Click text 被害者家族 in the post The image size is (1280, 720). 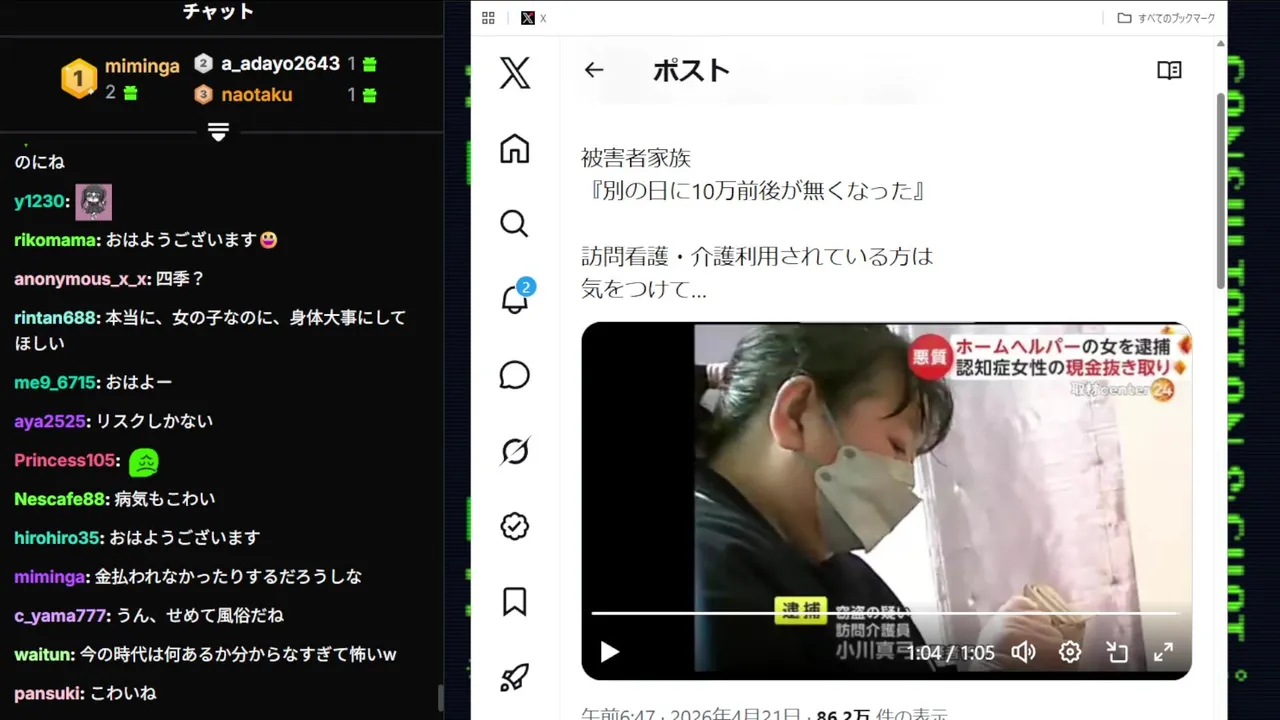pyautogui.click(x=636, y=158)
